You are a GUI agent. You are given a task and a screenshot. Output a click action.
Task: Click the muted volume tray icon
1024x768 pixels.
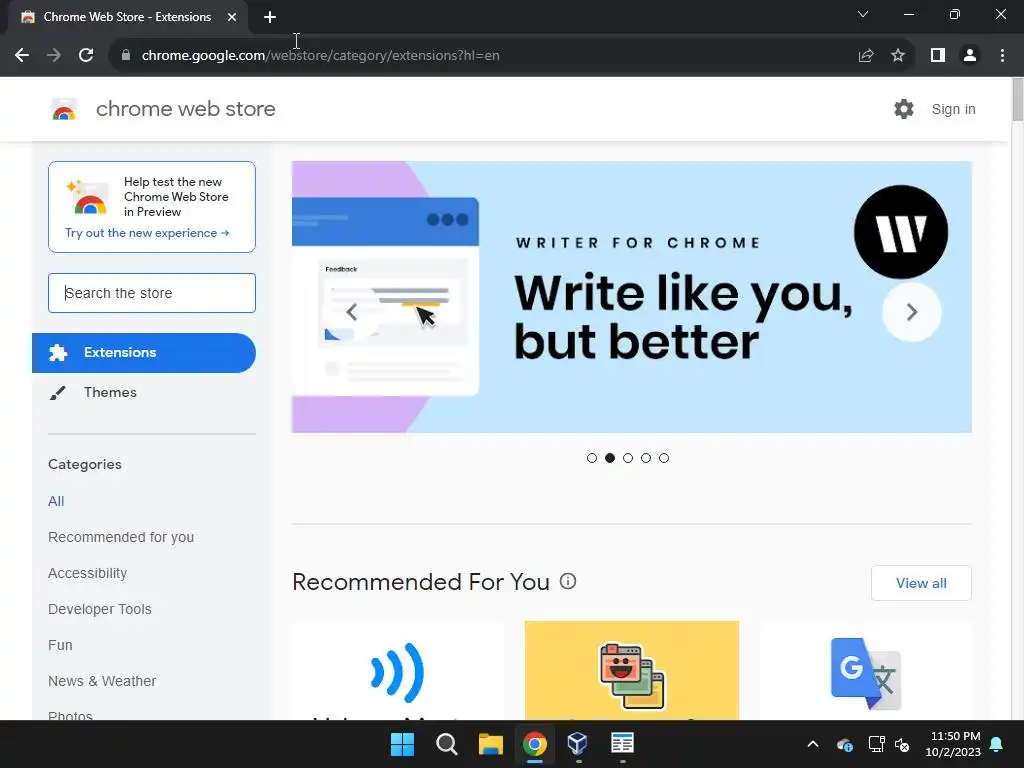902,744
